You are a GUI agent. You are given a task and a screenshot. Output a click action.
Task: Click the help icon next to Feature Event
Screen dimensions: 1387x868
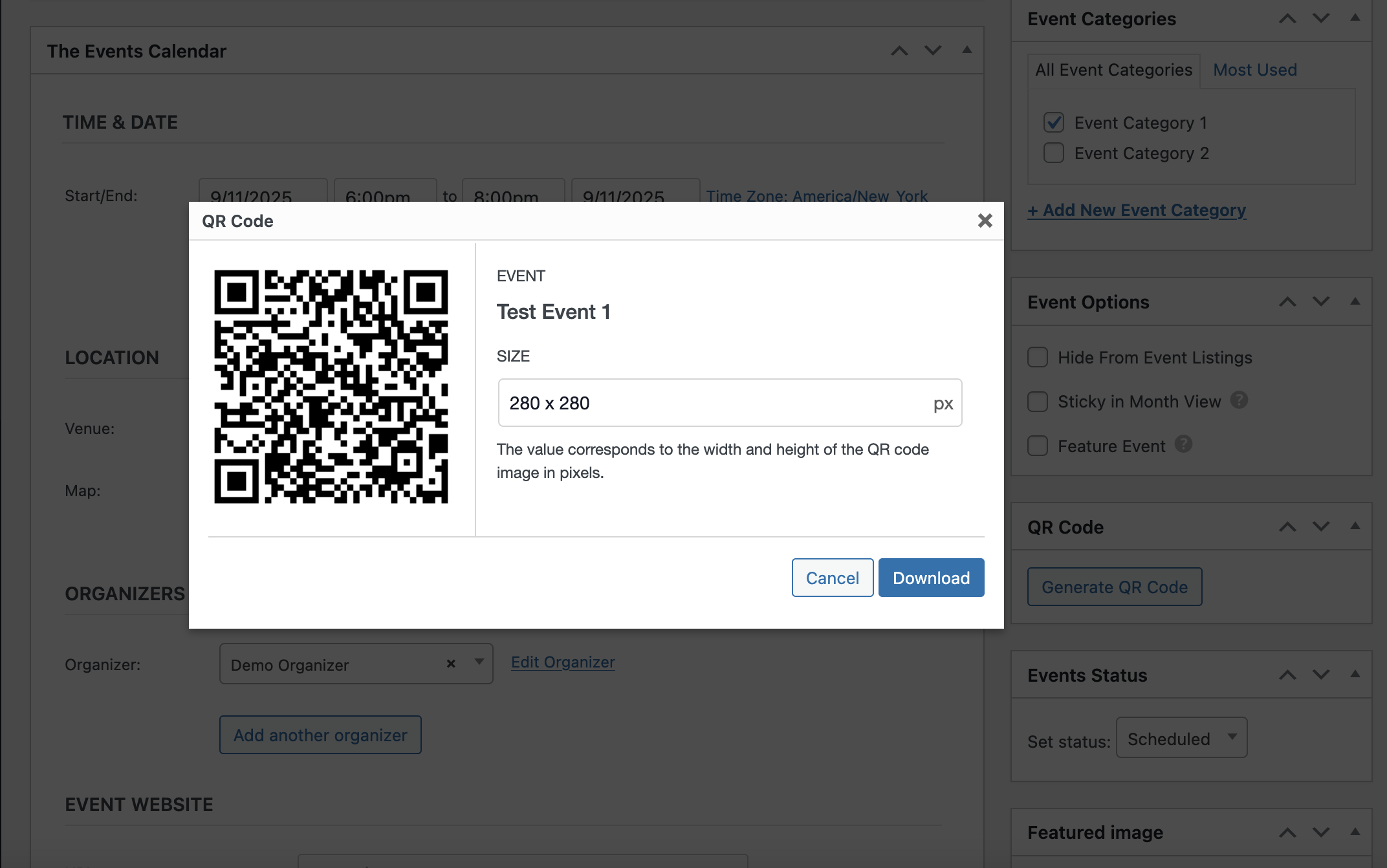pos(1183,444)
